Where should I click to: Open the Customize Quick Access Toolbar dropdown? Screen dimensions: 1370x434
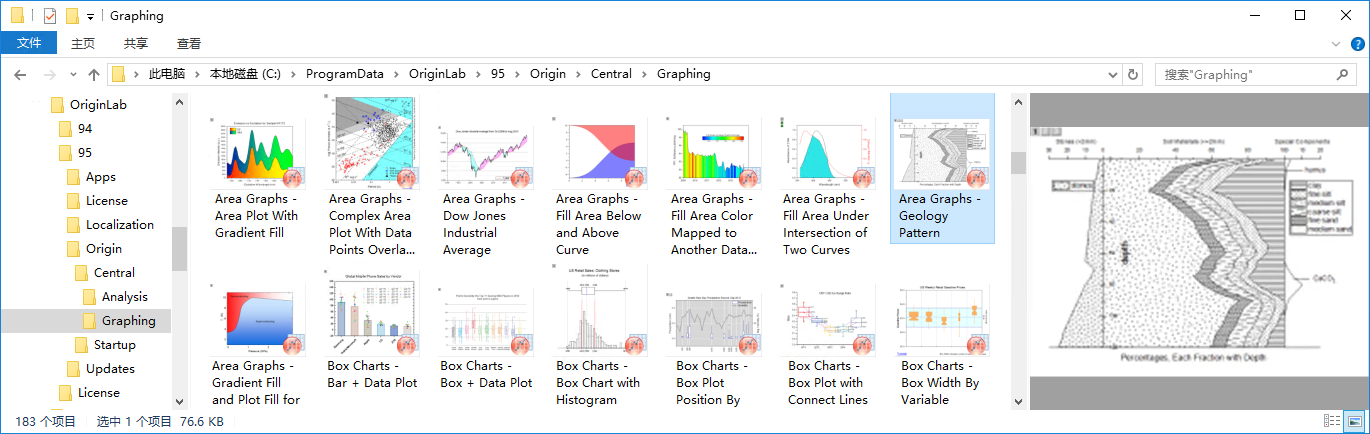pyautogui.click(x=90, y=16)
